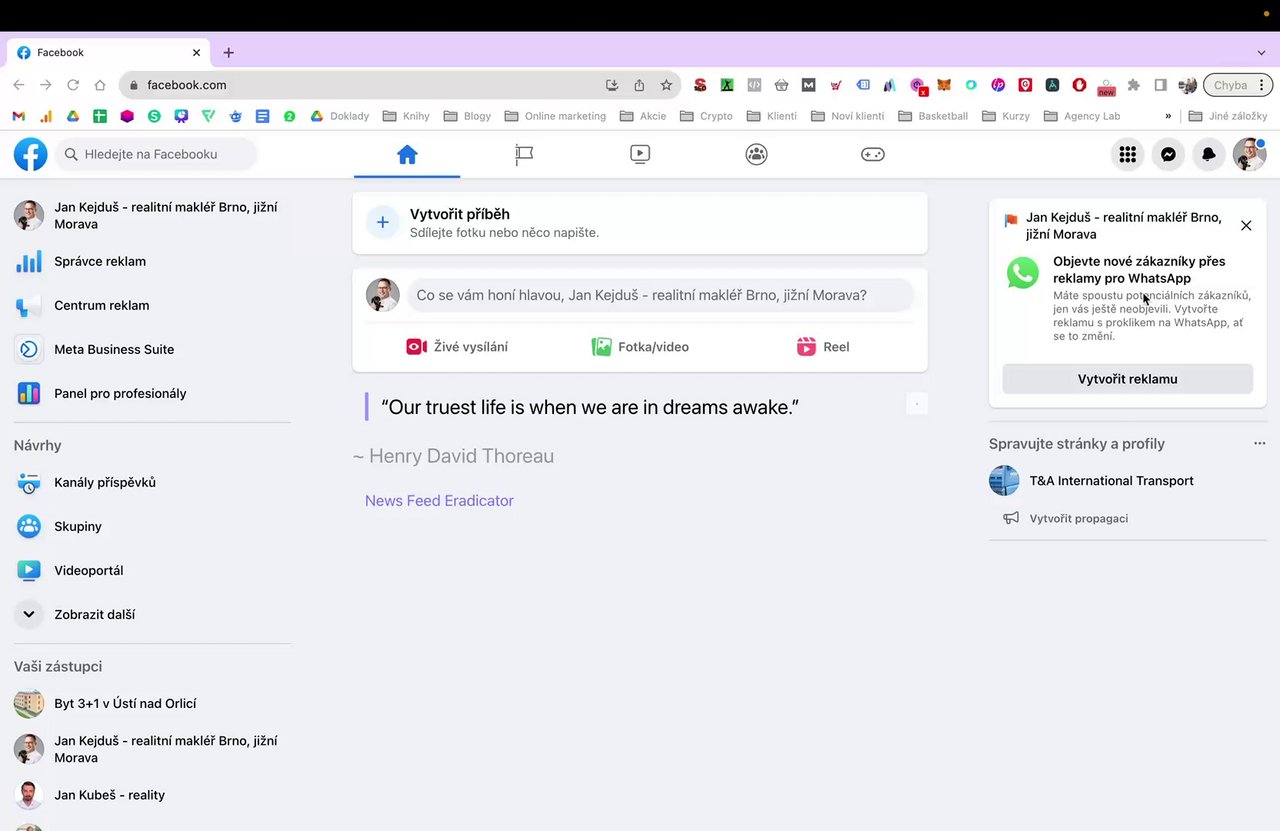Click the MetaMask fox extension icon

[x=943, y=85]
